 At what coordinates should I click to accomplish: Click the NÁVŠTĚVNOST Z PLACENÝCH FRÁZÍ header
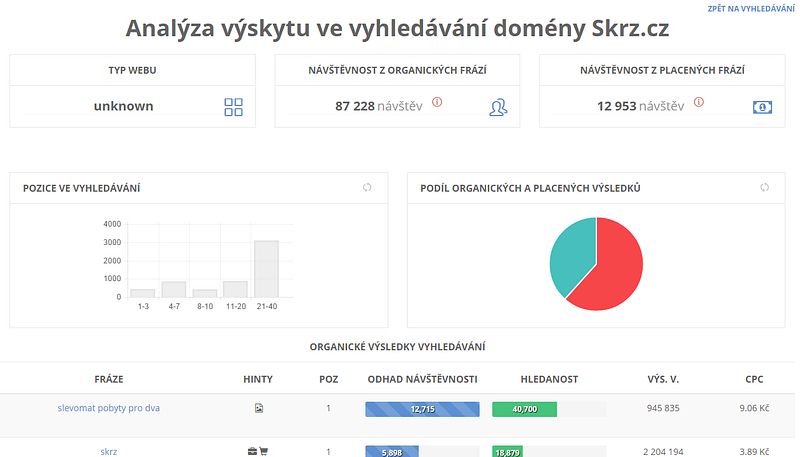662,70
